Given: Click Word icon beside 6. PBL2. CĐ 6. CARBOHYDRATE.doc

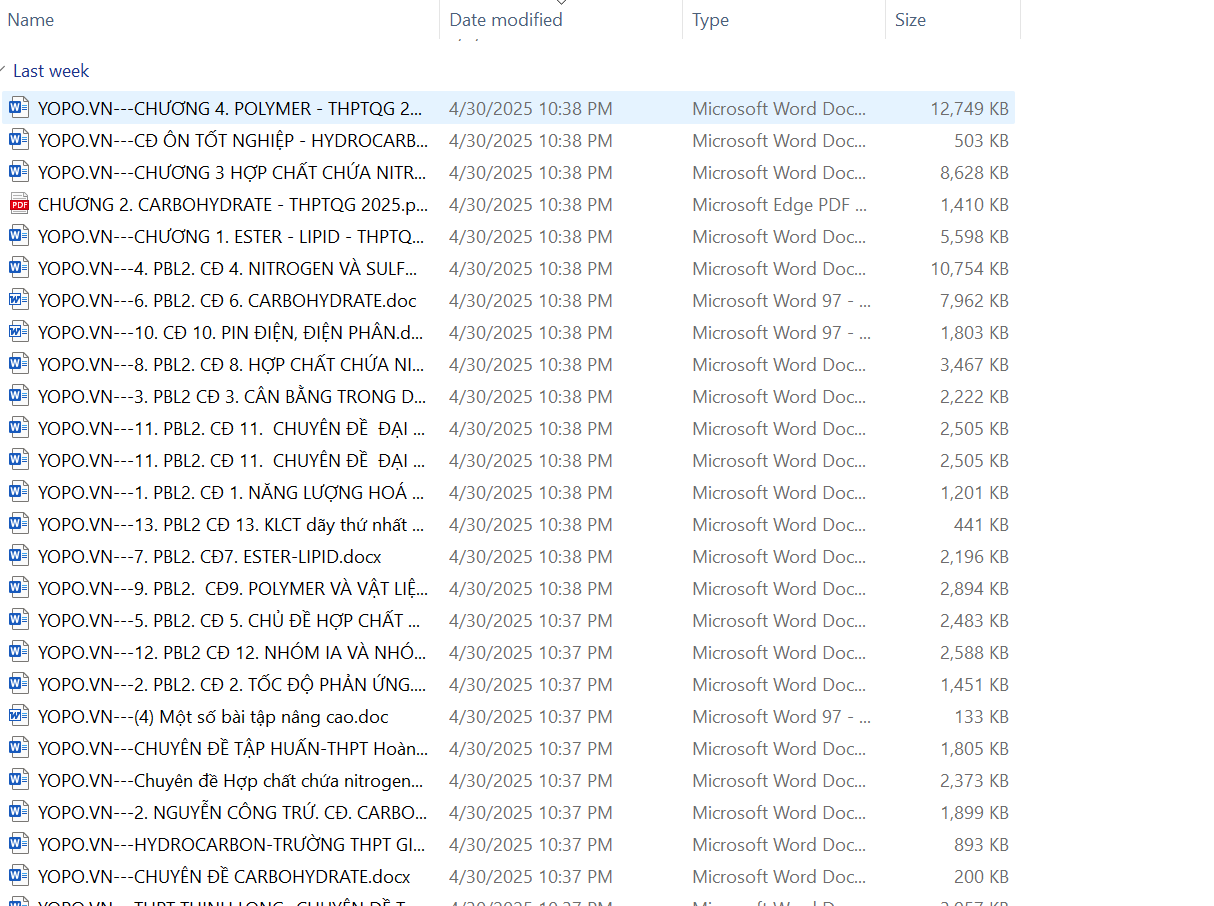Looking at the screenshot, I should (x=19, y=300).
